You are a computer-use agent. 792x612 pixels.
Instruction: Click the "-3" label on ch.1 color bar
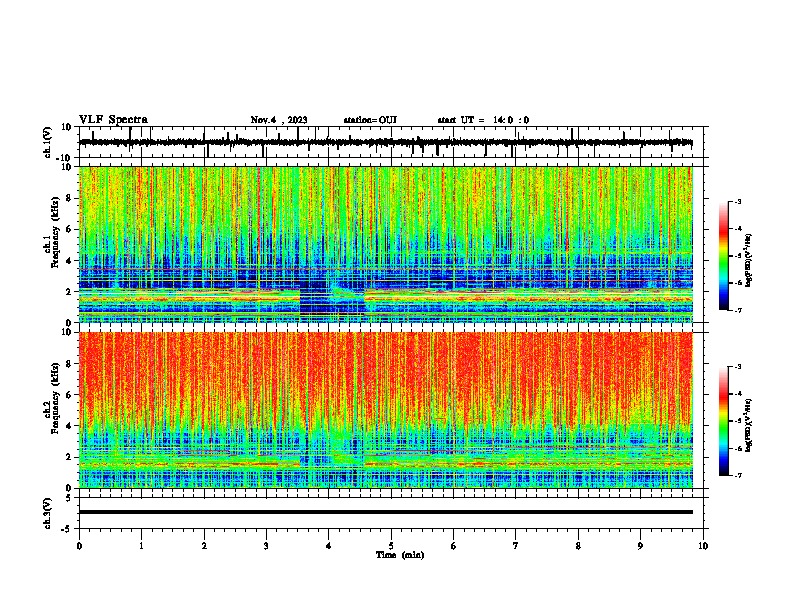[x=737, y=201]
